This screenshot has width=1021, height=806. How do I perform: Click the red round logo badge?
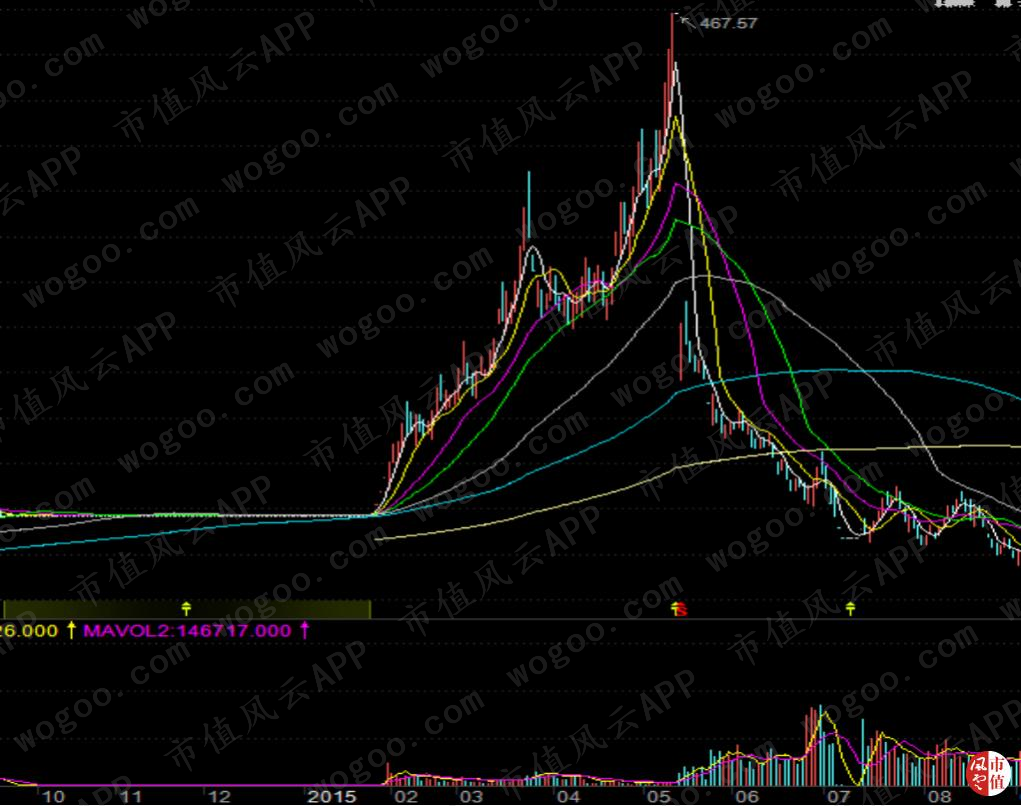(x=986, y=773)
